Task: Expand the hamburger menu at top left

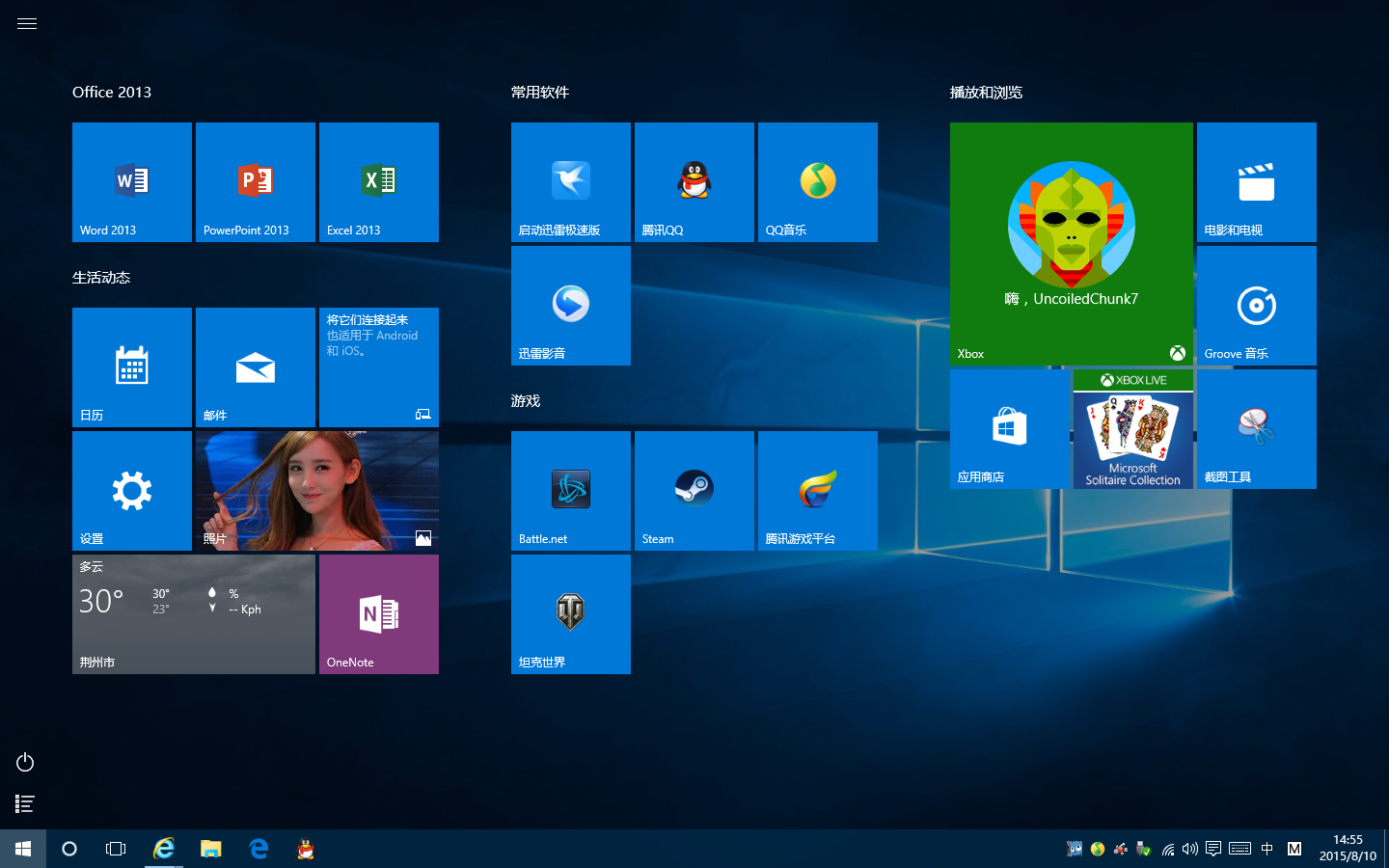Action: [x=26, y=23]
